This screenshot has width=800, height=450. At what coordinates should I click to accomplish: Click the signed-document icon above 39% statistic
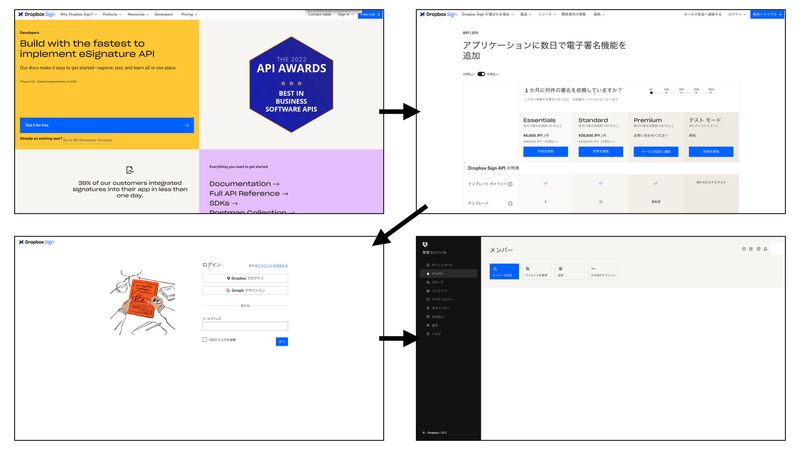click(130, 170)
